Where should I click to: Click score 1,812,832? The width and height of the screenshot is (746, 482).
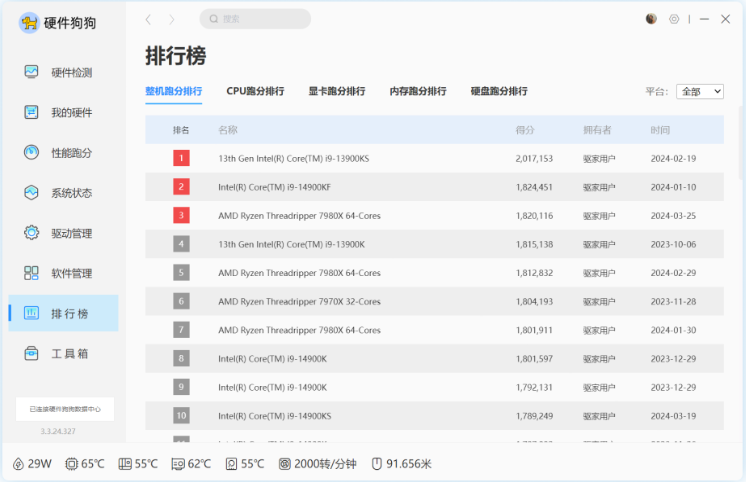[534, 273]
